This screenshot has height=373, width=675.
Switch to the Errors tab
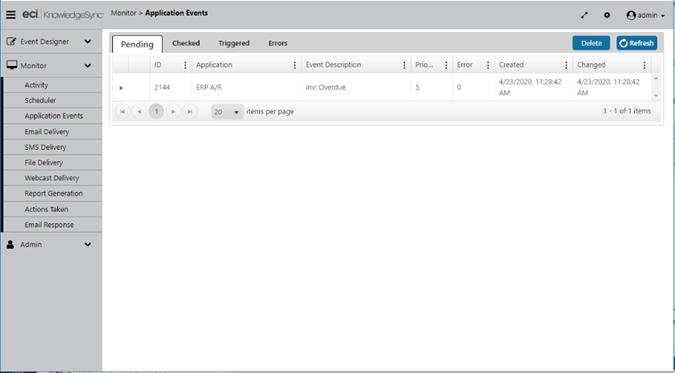(278, 44)
